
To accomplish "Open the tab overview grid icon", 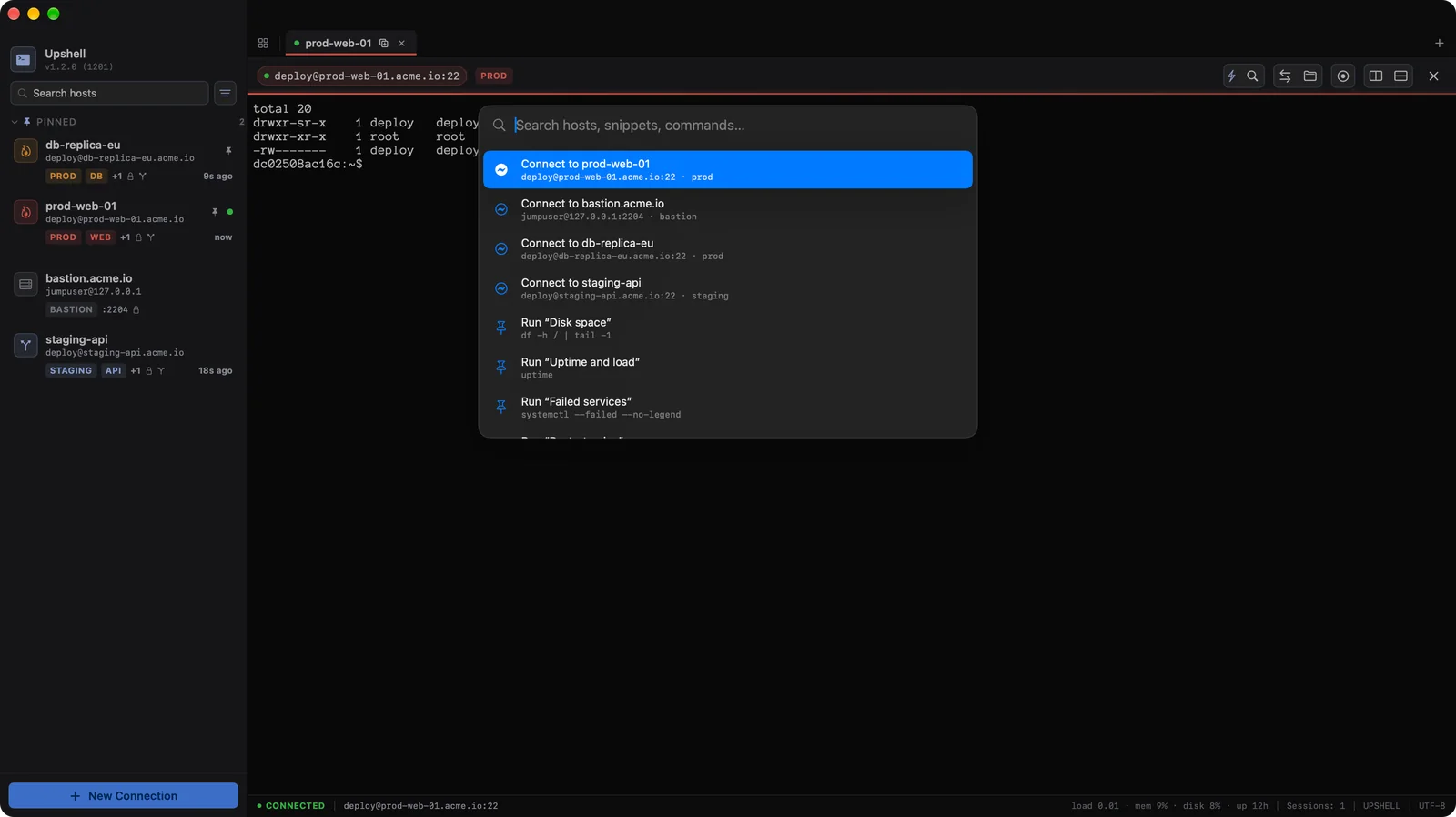I will pos(263,43).
